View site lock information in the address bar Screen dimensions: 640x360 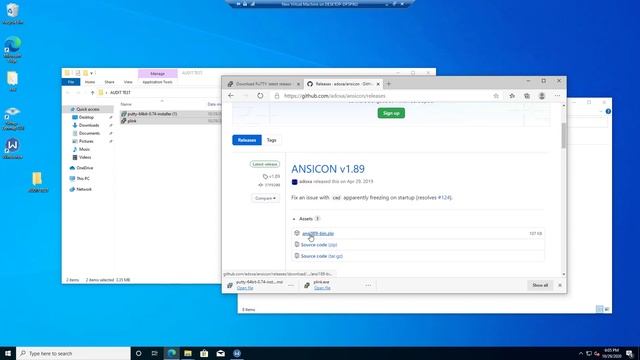coord(277,96)
